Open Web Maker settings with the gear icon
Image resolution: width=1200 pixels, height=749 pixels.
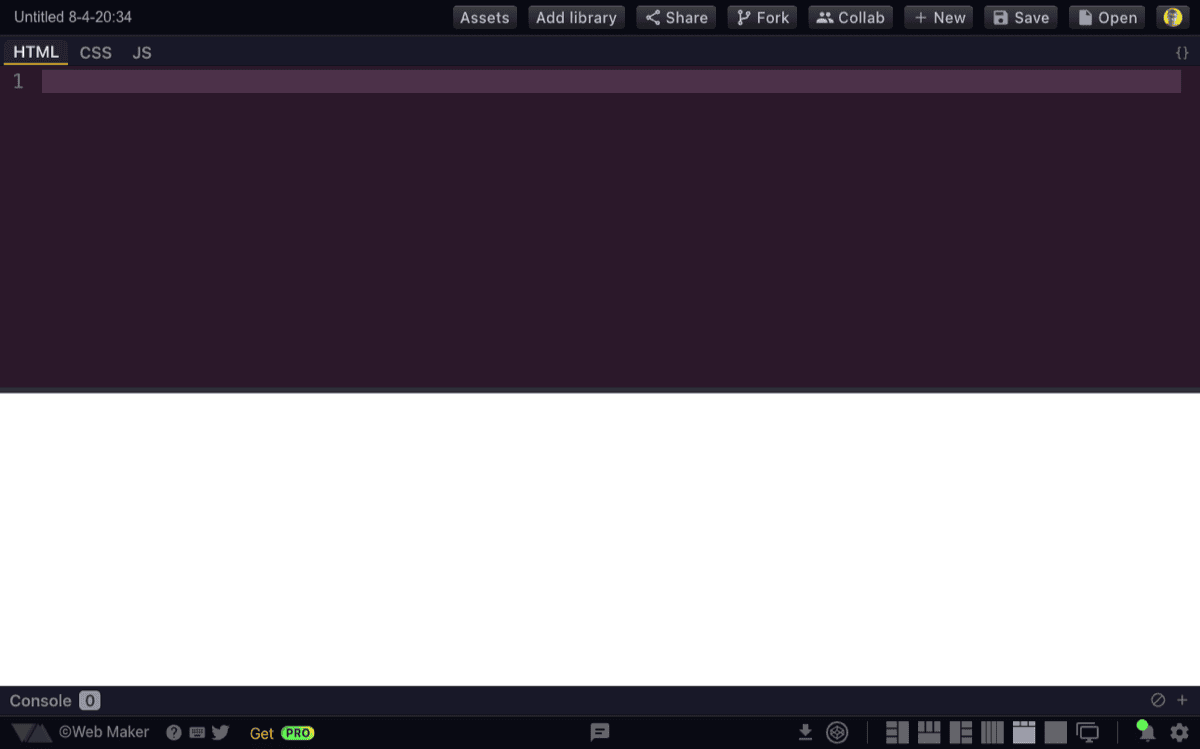[x=1180, y=732]
